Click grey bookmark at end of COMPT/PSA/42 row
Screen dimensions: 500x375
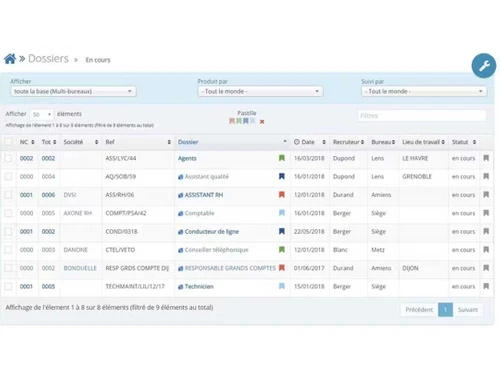point(486,213)
